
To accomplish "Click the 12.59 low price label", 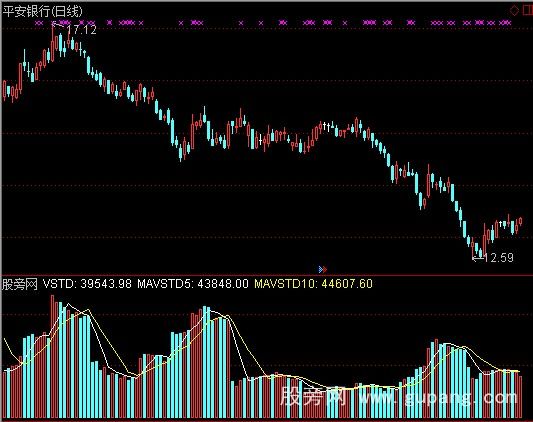I will coord(498,257).
